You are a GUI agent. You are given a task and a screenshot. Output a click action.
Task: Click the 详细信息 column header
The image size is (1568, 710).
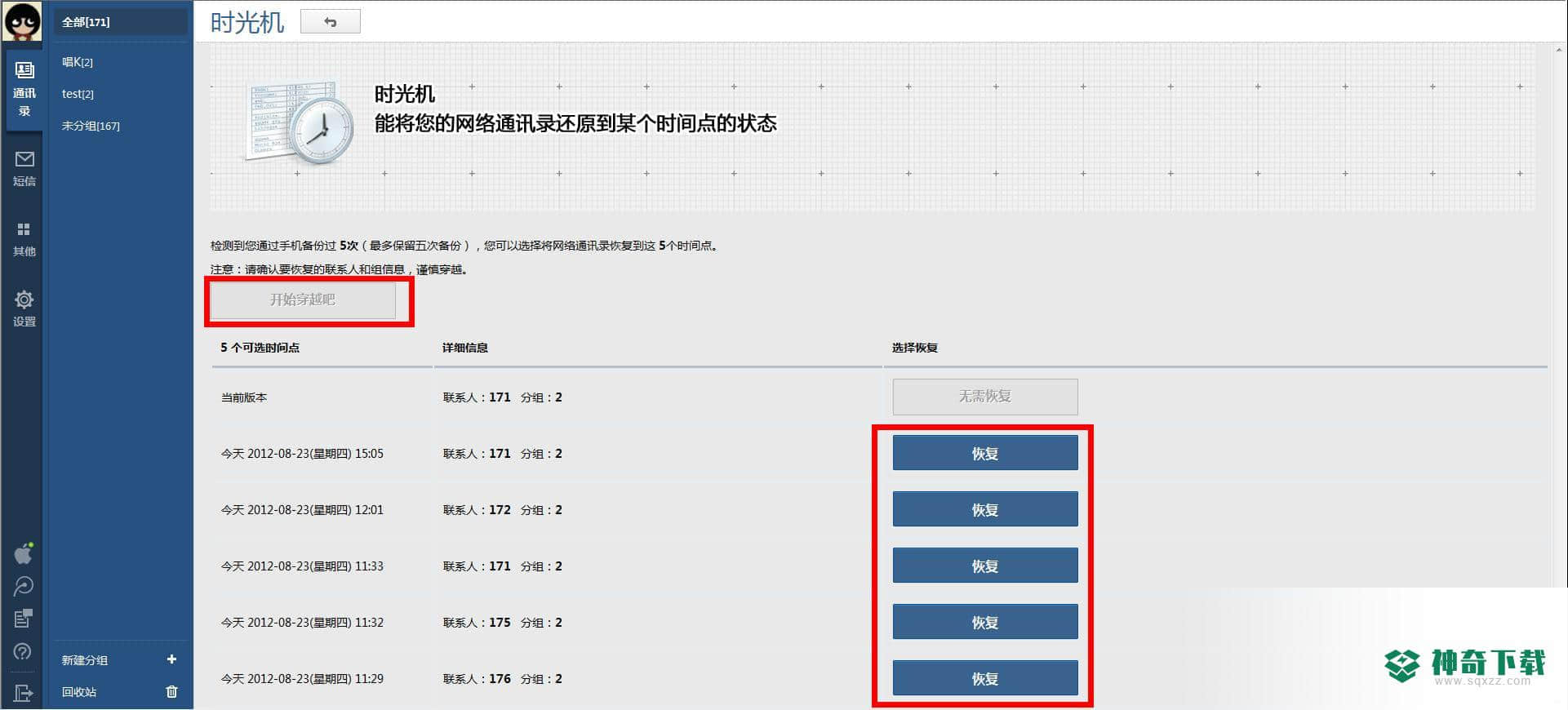465,348
